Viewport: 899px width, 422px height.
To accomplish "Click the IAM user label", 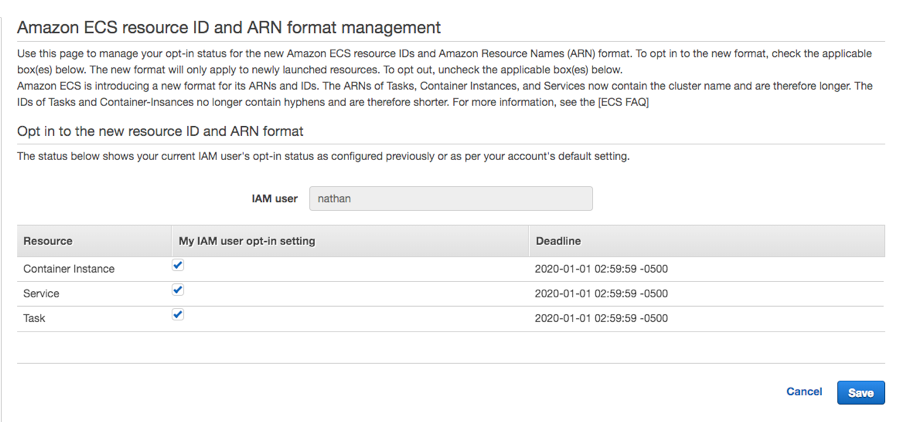I will (x=275, y=199).
